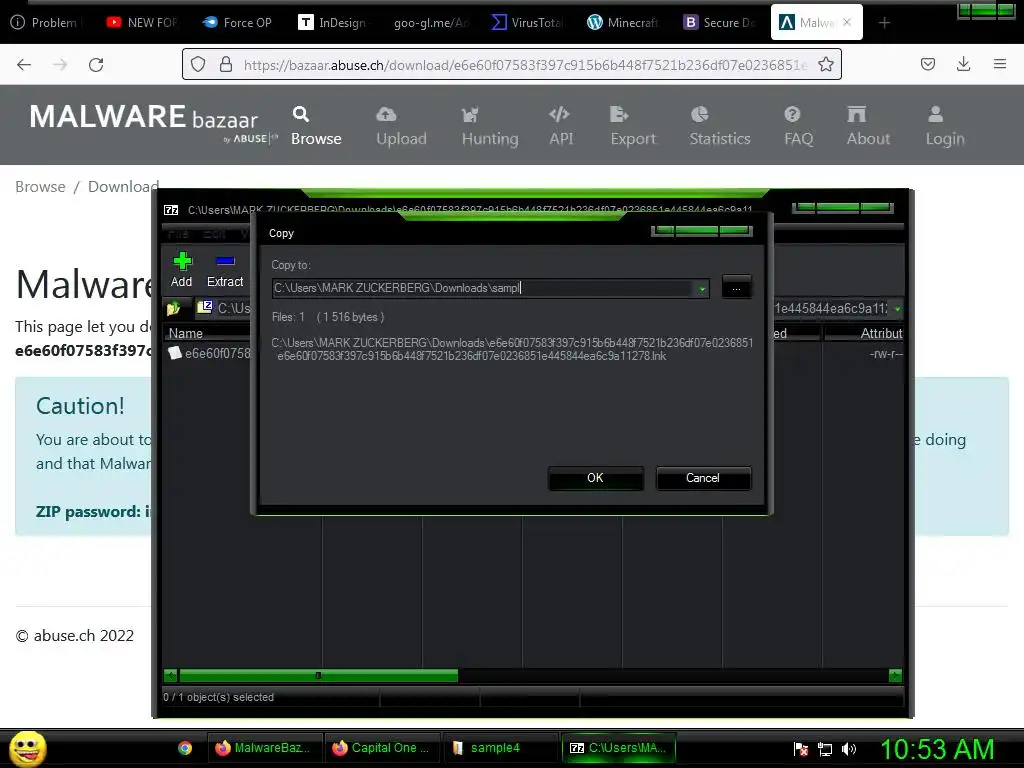Close the Malware browser tab
Image resolution: width=1024 pixels, height=768 pixels.
pyautogui.click(x=847, y=22)
